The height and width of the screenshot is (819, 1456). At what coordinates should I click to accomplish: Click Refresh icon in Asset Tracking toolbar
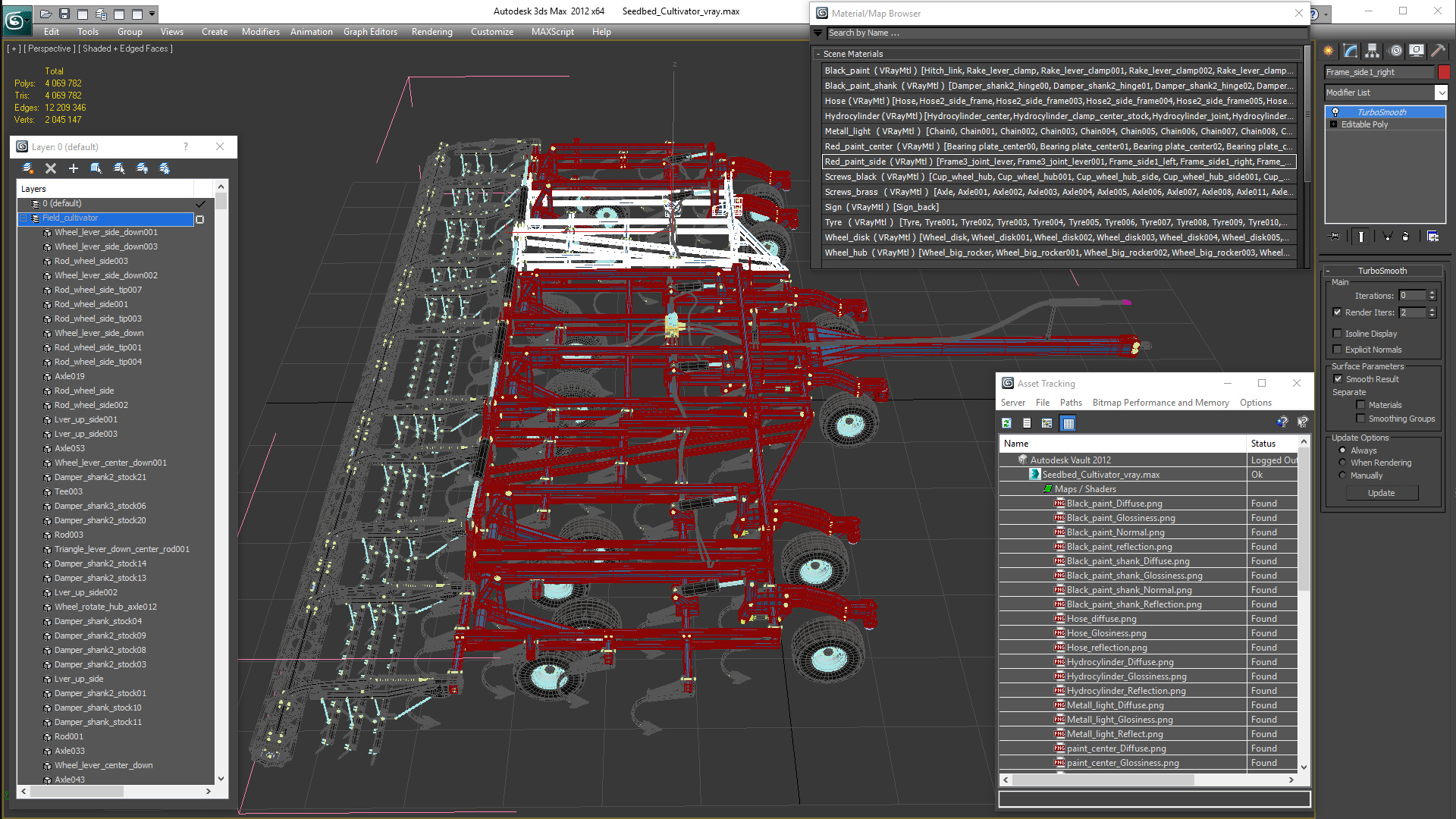[1007, 423]
